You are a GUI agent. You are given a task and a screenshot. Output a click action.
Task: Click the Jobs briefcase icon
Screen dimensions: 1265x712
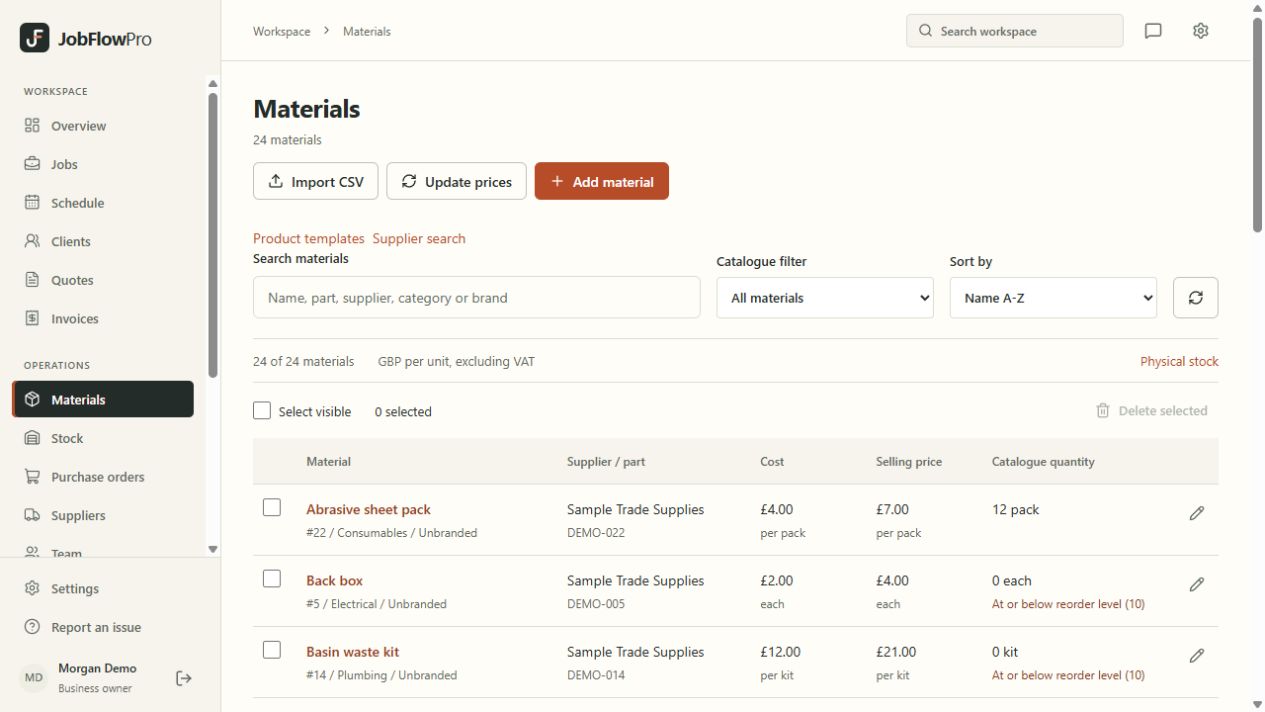(x=32, y=164)
